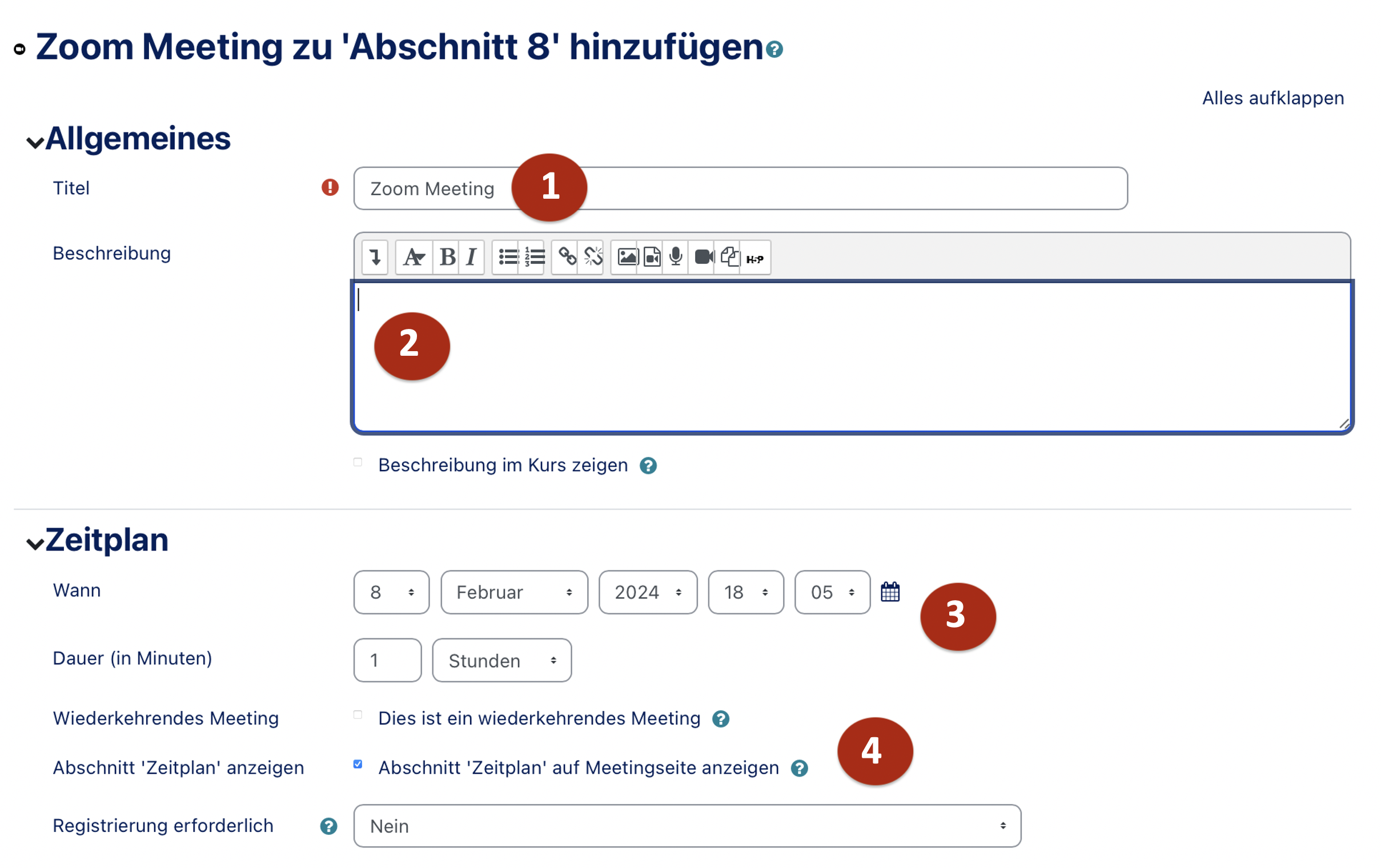1381x868 pixels.
Task: Toggle bold formatting in description editor
Action: click(447, 258)
